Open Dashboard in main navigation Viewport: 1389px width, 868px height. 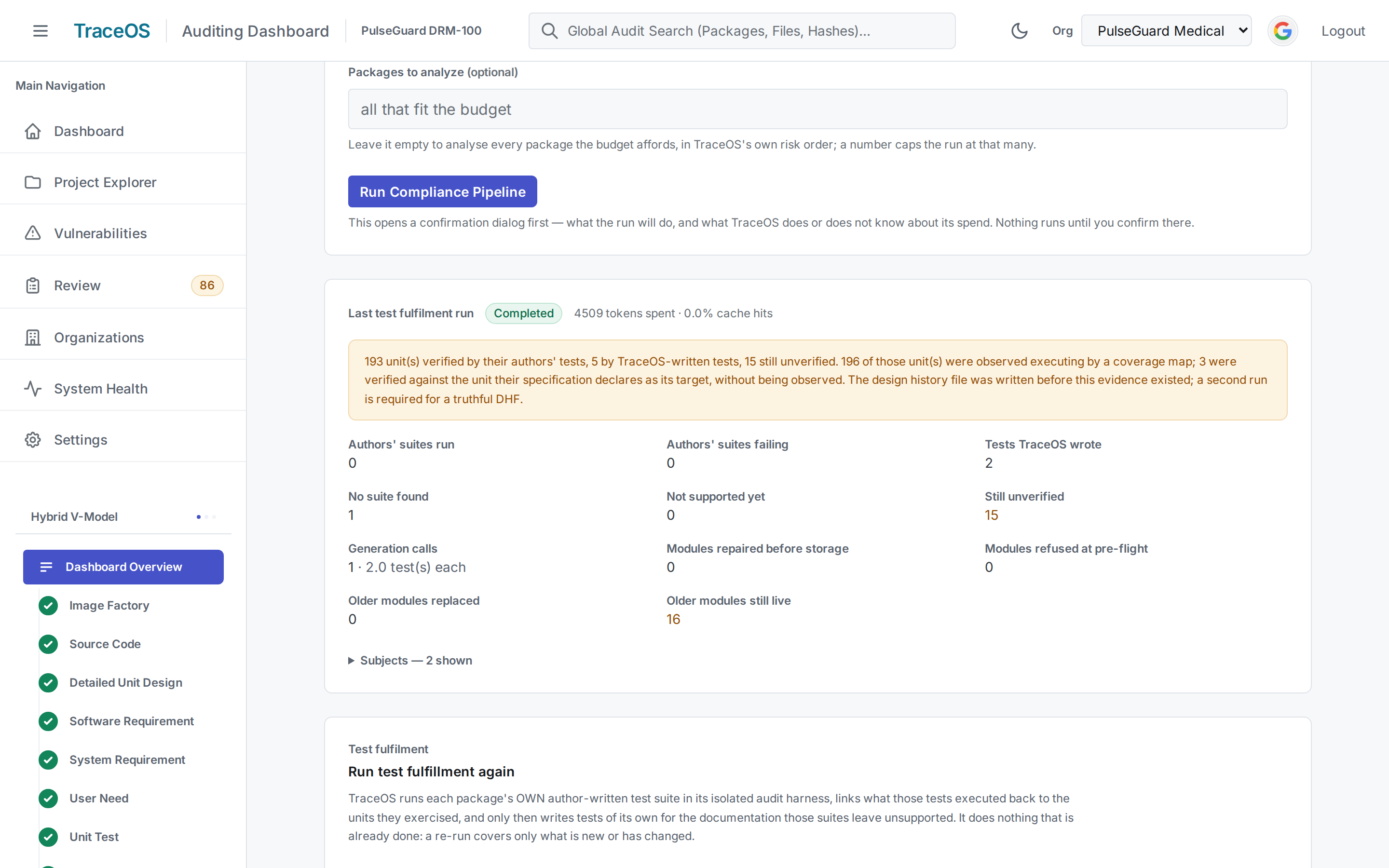pyautogui.click(x=123, y=132)
